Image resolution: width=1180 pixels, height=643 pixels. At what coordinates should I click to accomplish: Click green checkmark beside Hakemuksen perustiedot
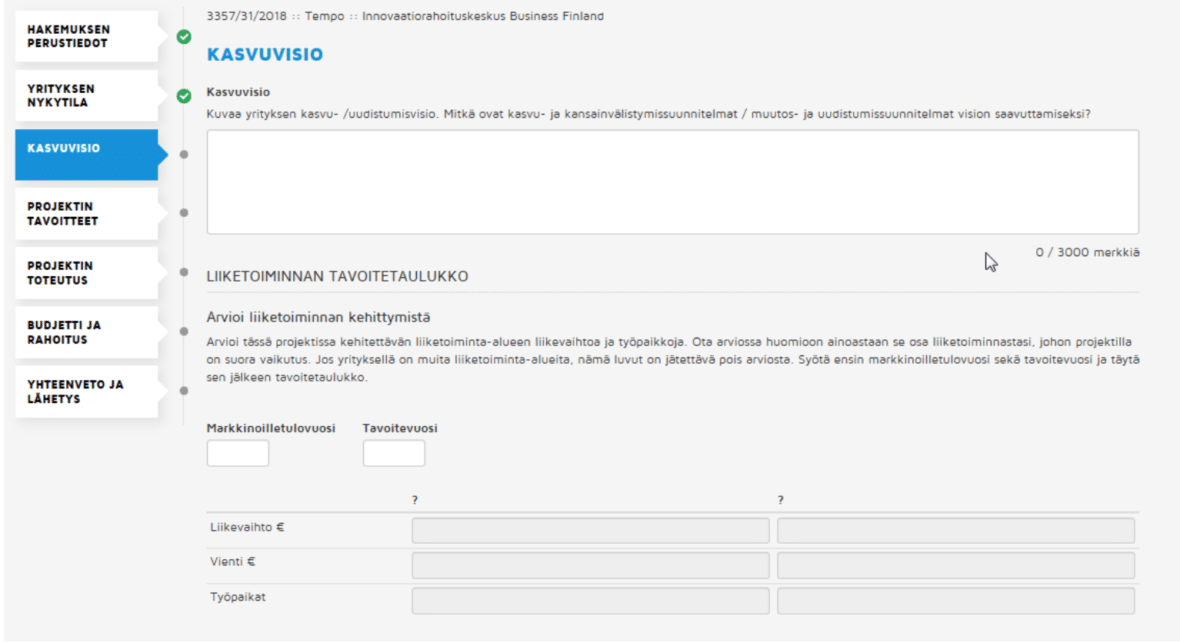184,36
